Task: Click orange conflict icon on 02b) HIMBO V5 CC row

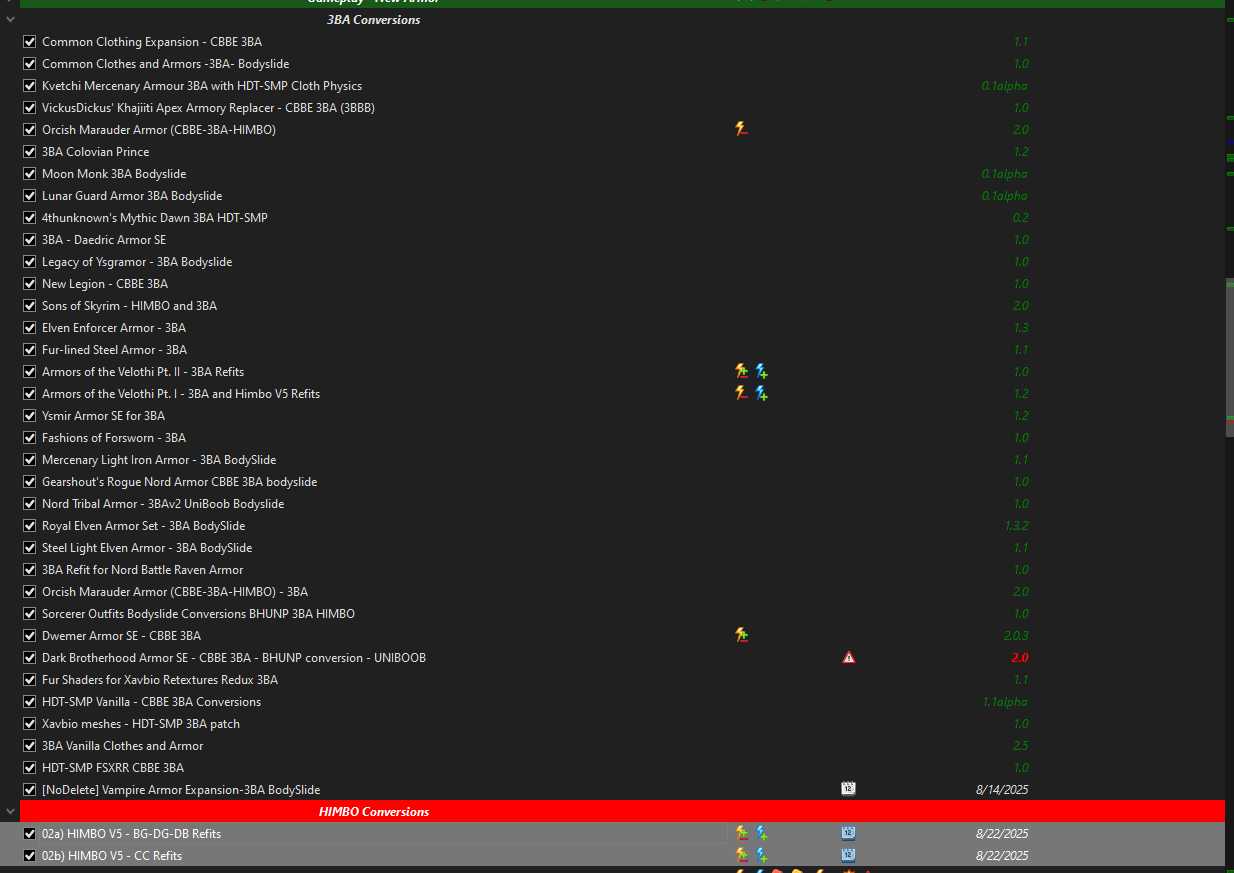Action: [x=741, y=855]
